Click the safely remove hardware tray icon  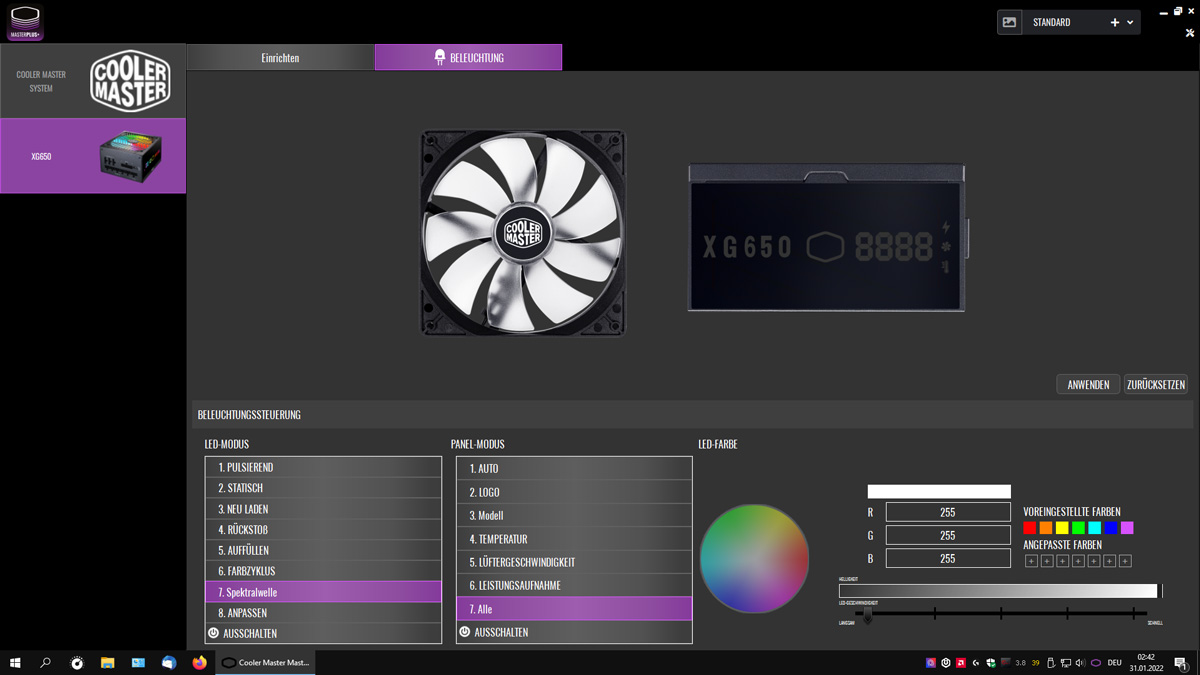(1051, 663)
